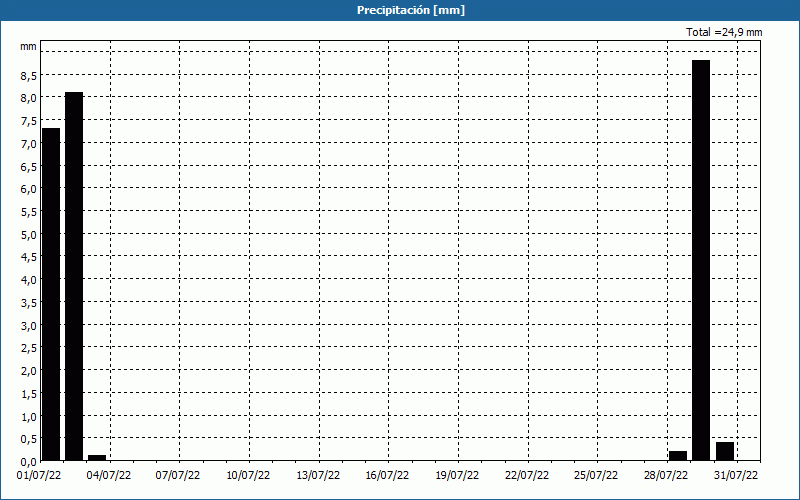The image size is (800, 500).
Task: Click the 0,0 axis value
Action: pos(29,462)
